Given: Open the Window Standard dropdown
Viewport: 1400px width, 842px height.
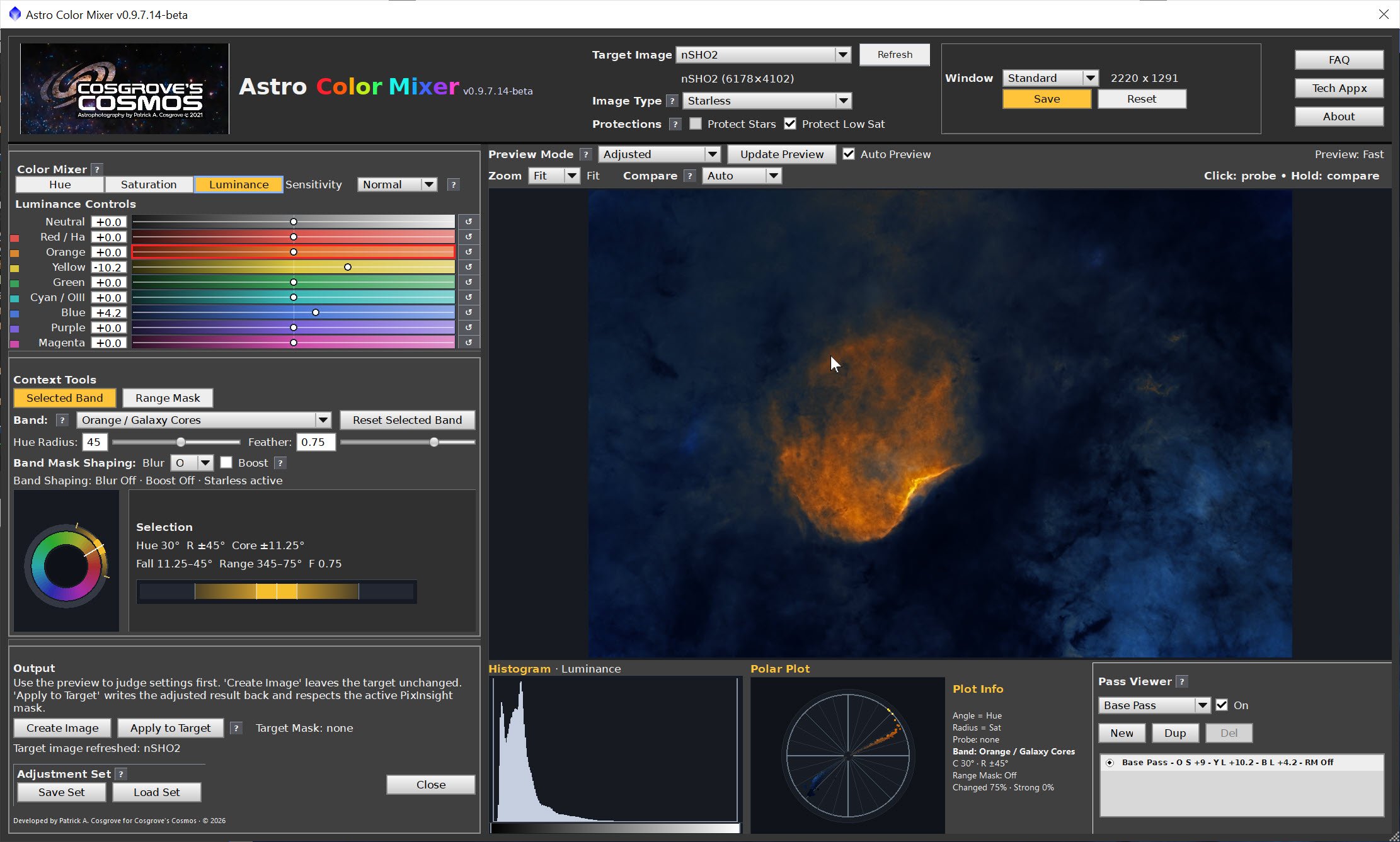Looking at the screenshot, I should pos(1050,78).
